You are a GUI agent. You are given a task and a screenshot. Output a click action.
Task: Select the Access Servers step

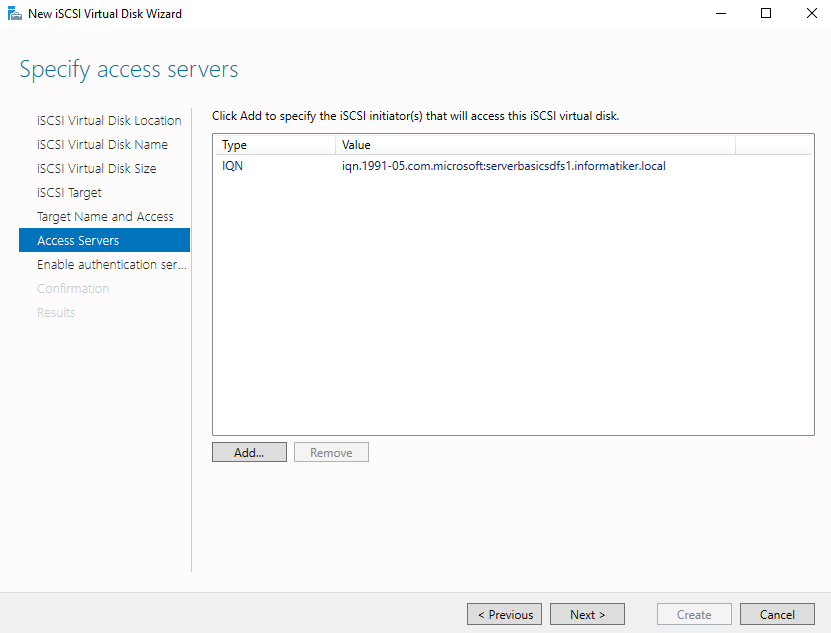(104, 240)
